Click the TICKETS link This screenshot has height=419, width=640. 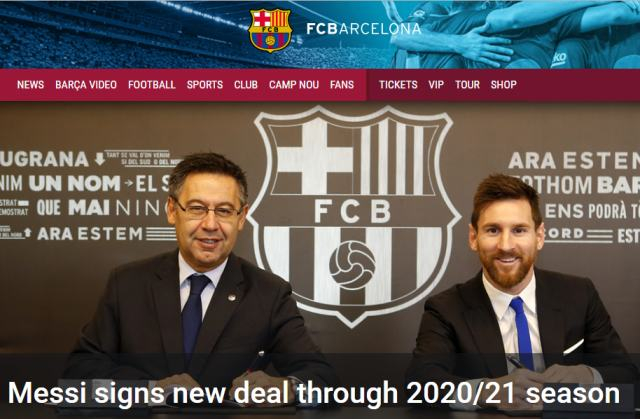(398, 84)
